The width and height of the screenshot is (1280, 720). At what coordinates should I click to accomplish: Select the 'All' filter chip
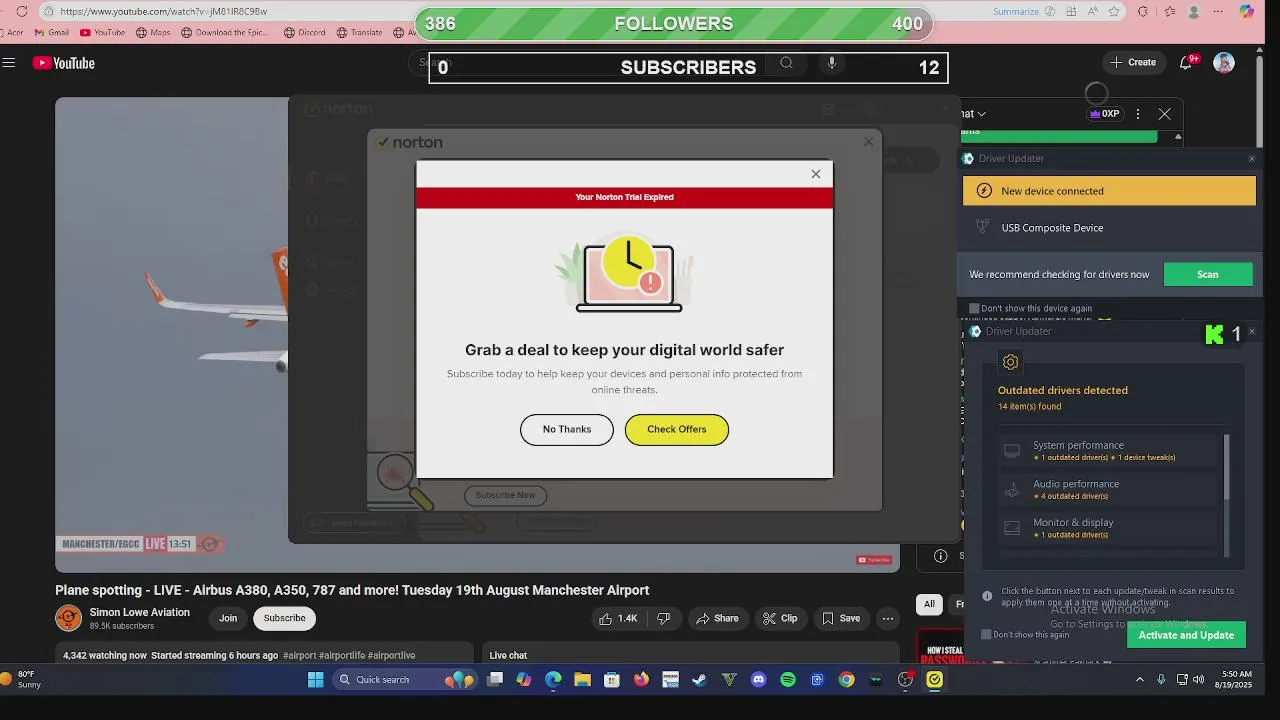(929, 604)
